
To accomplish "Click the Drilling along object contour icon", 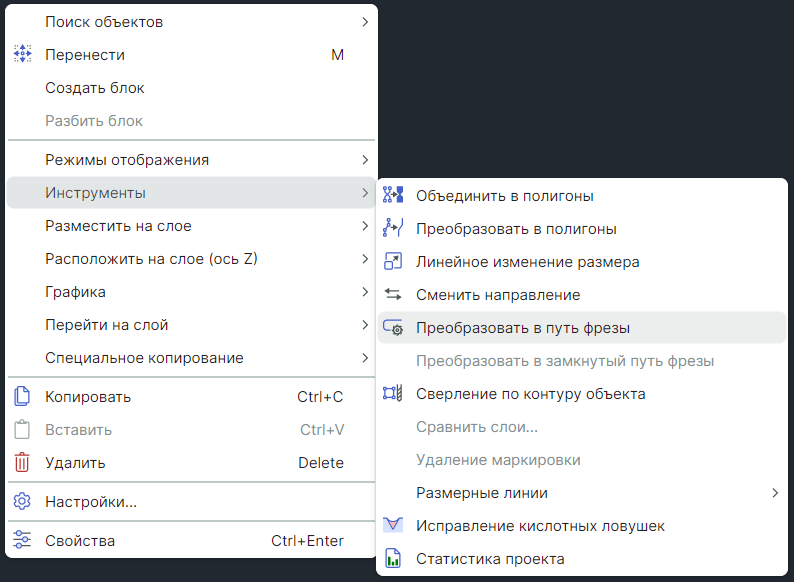I will tap(393, 394).
